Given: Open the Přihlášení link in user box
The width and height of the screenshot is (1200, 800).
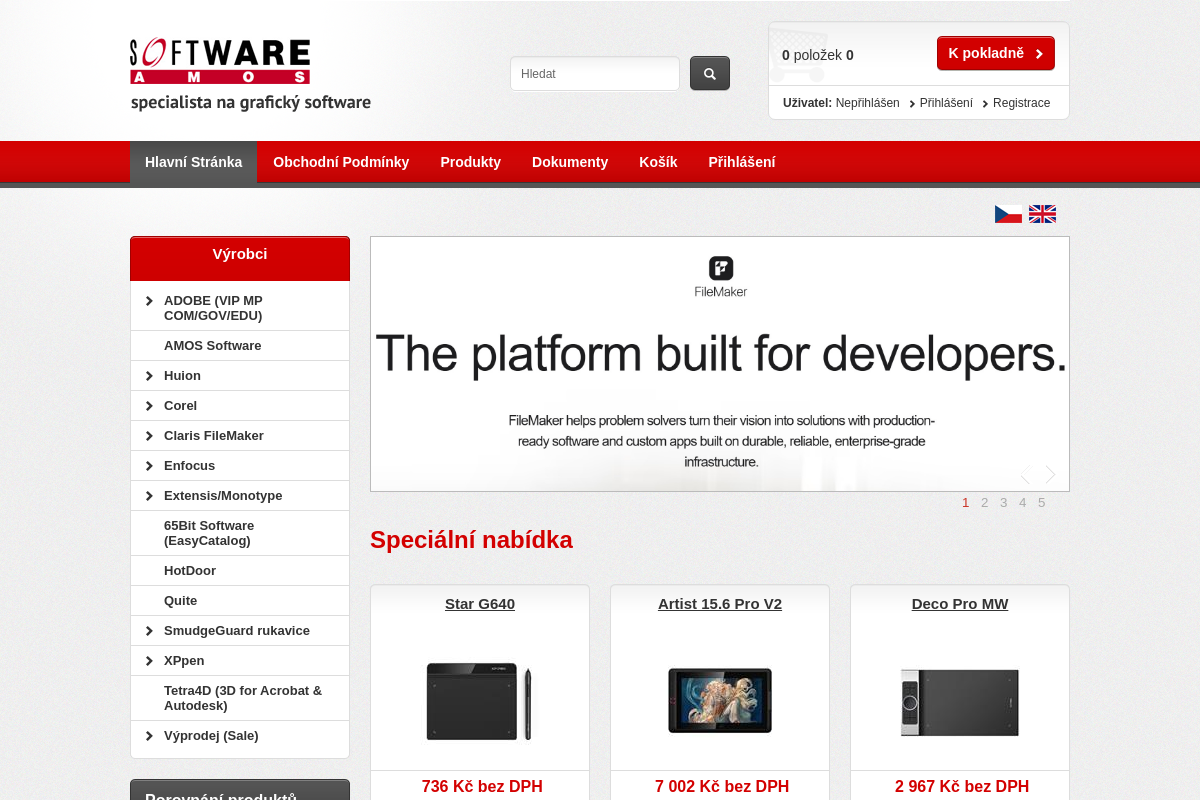Looking at the screenshot, I should pos(946,103).
